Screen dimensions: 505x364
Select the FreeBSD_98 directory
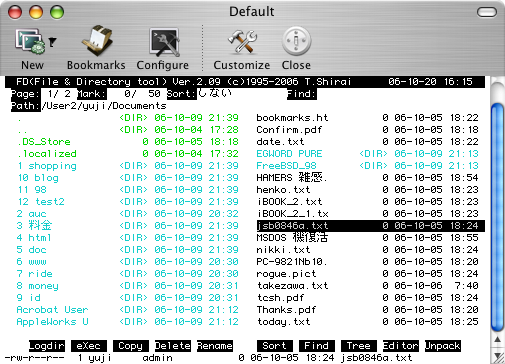368,166
